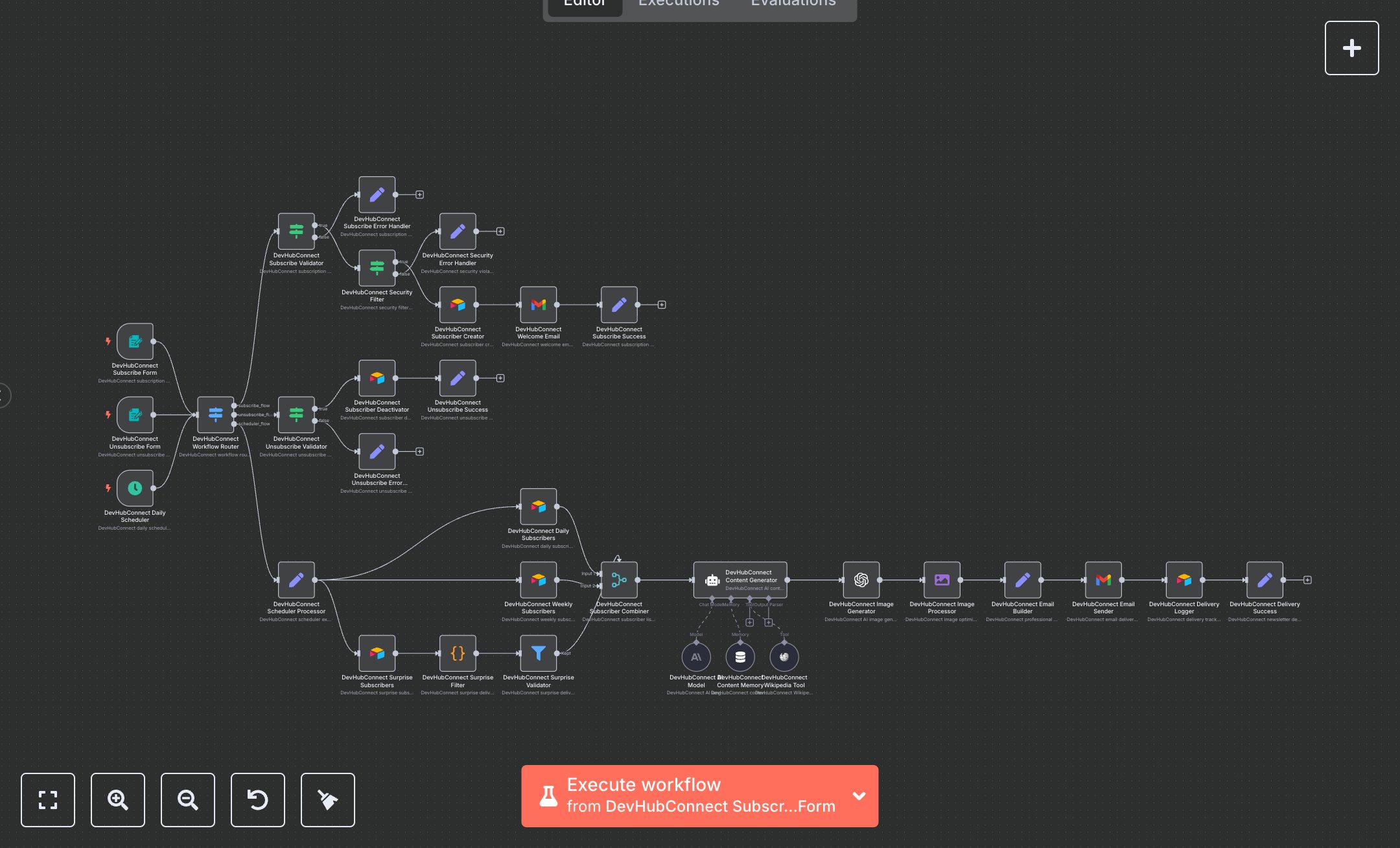The height and width of the screenshot is (848, 1400).
Task: Select the DevHubConnect Daily Scheduler clock node
Action: (135, 488)
